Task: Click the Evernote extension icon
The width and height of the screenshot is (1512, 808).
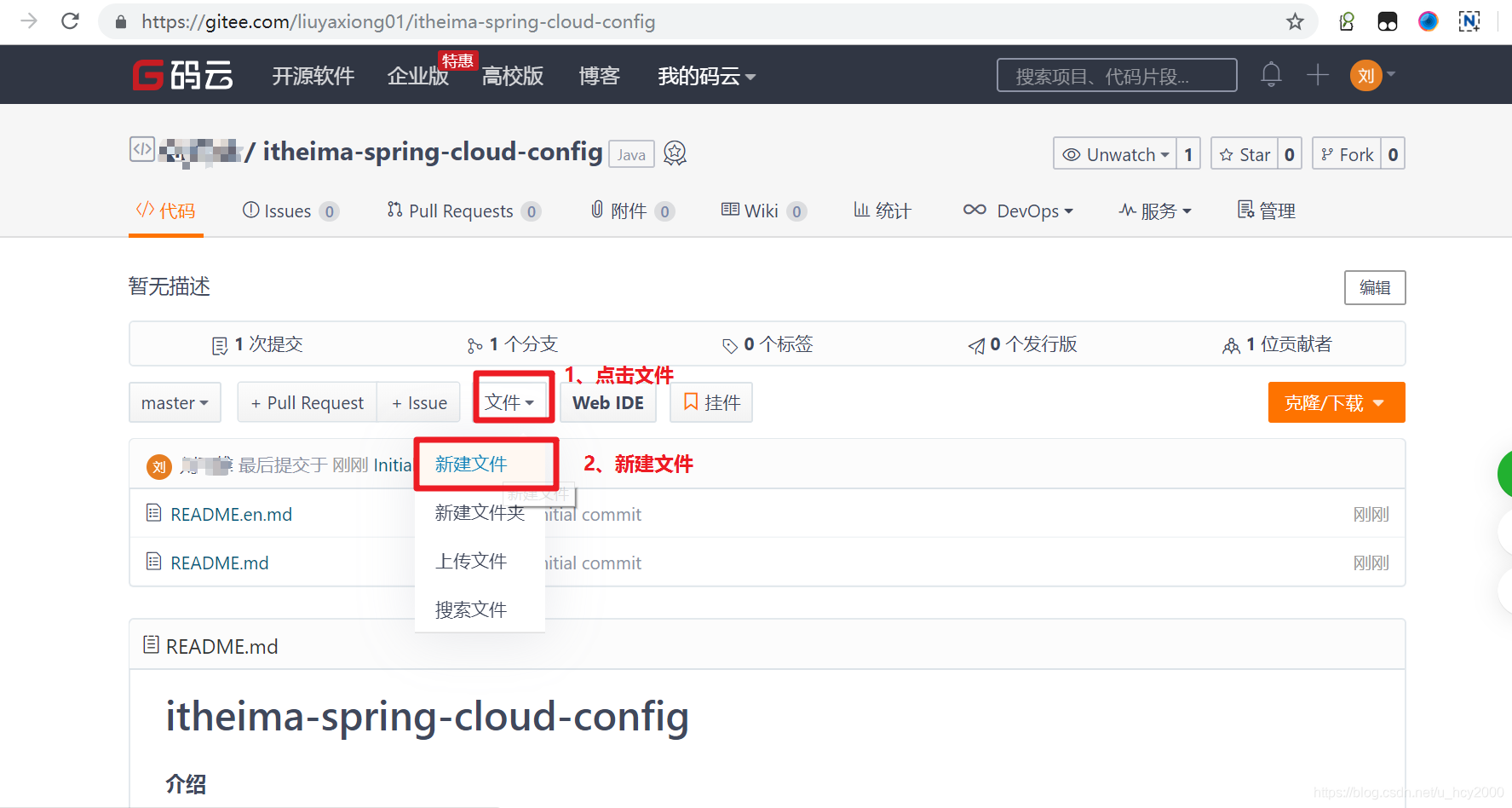Action: pos(1347,21)
